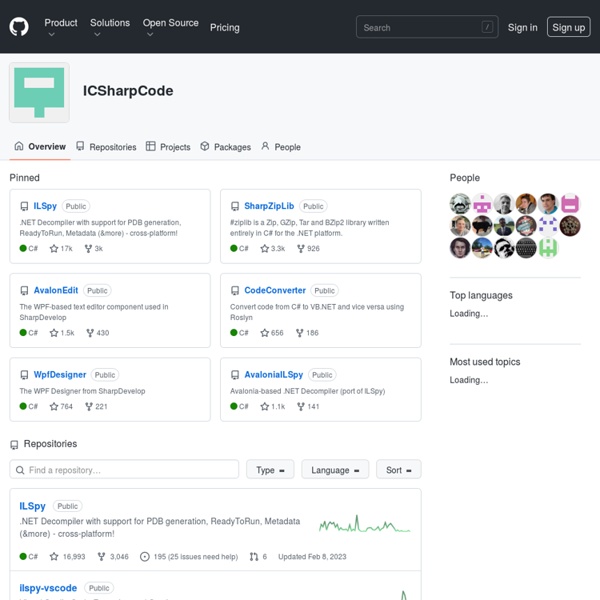The image size is (600, 600).
Task: Open the WpfDesigner repository link
Action: [x=60, y=374]
